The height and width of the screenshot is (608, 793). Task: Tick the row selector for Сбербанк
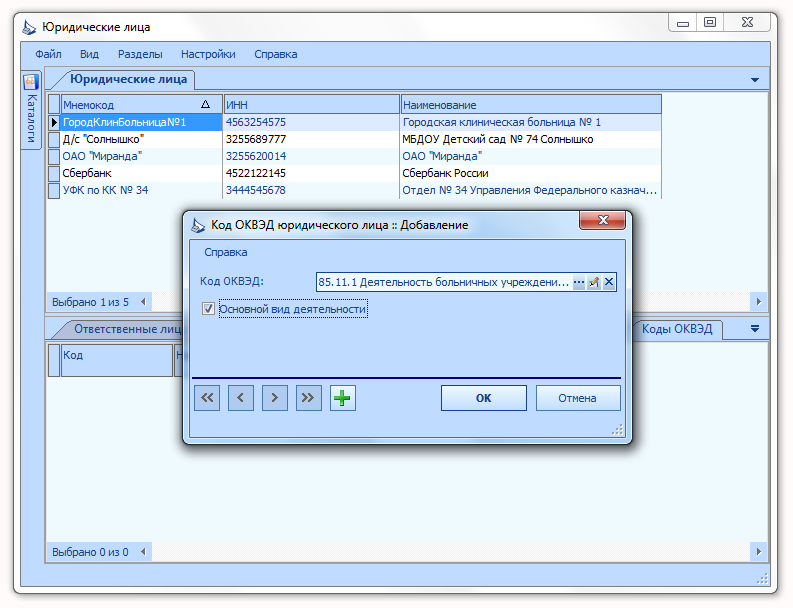pos(54,173)
